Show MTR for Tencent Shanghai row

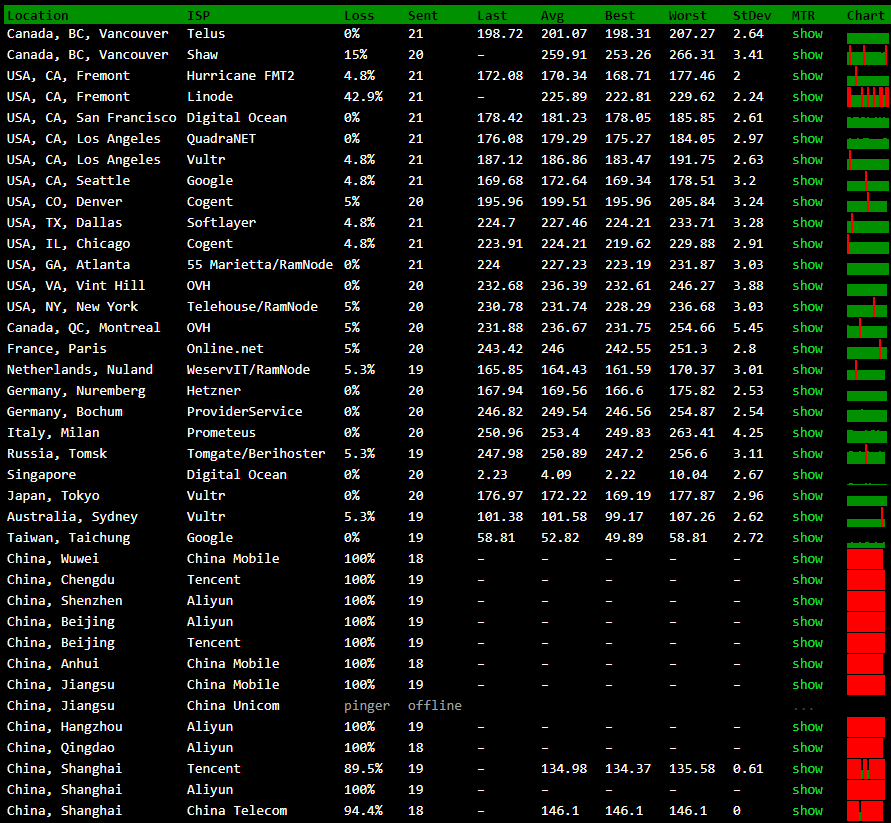[807, 768]
